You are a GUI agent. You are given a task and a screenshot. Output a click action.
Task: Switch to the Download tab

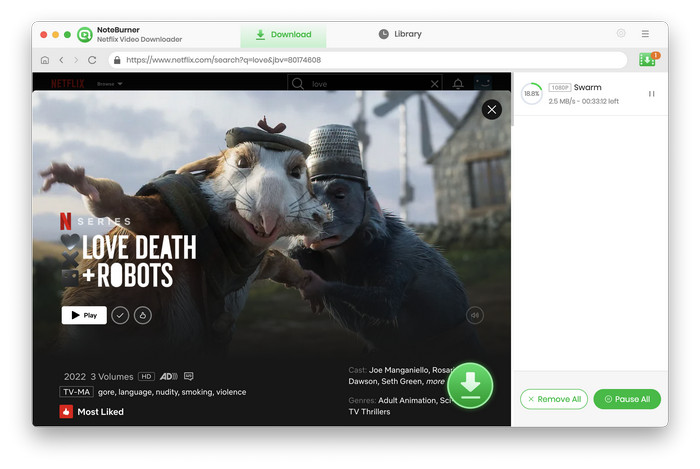(x=283, y=34)
